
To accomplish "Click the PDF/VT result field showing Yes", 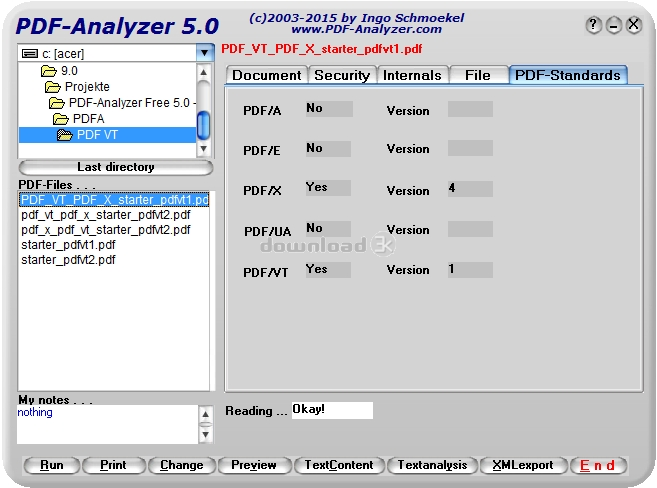I will point(328,270).
